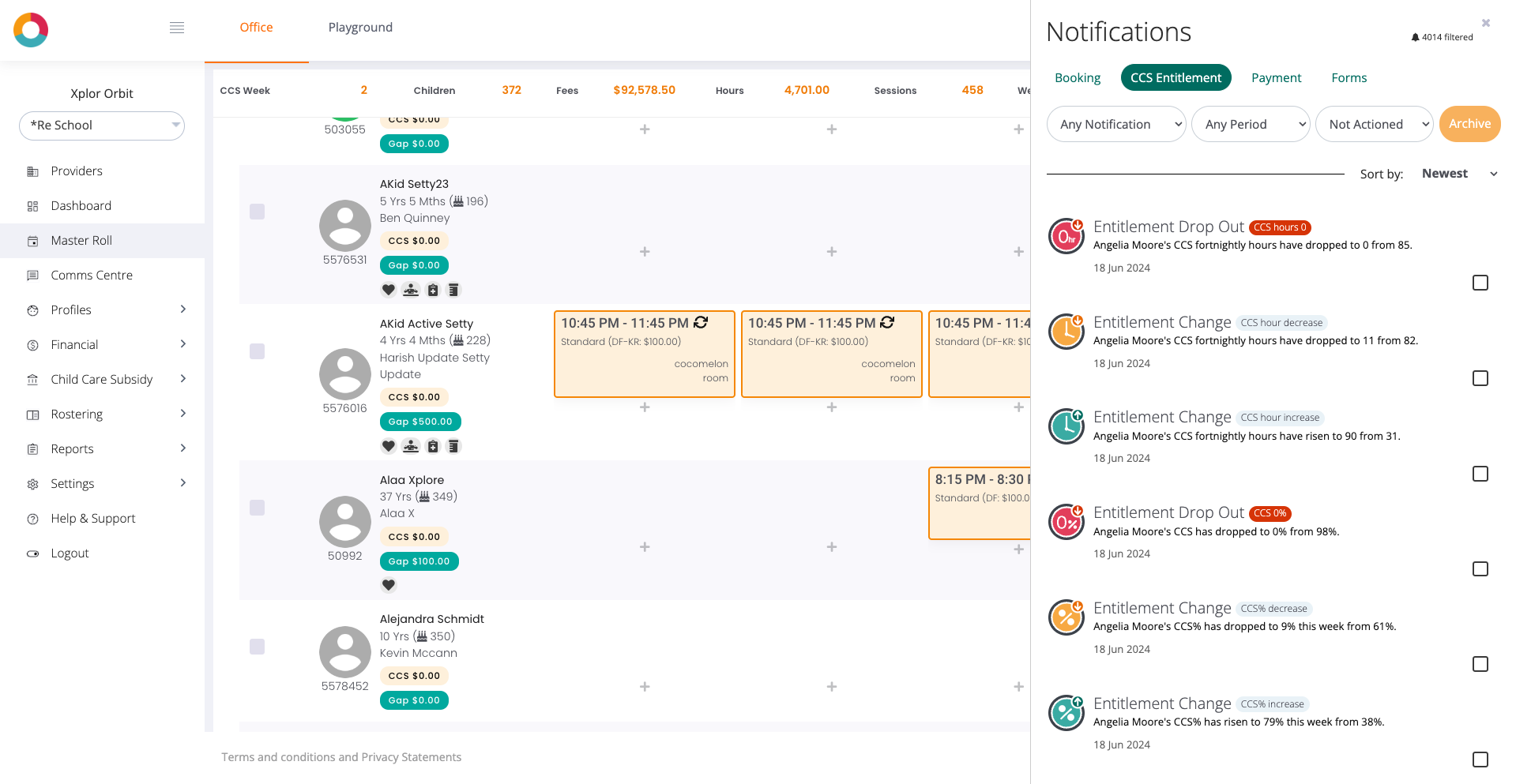Expand the Child Care Subsidy menu

point(102,379)
